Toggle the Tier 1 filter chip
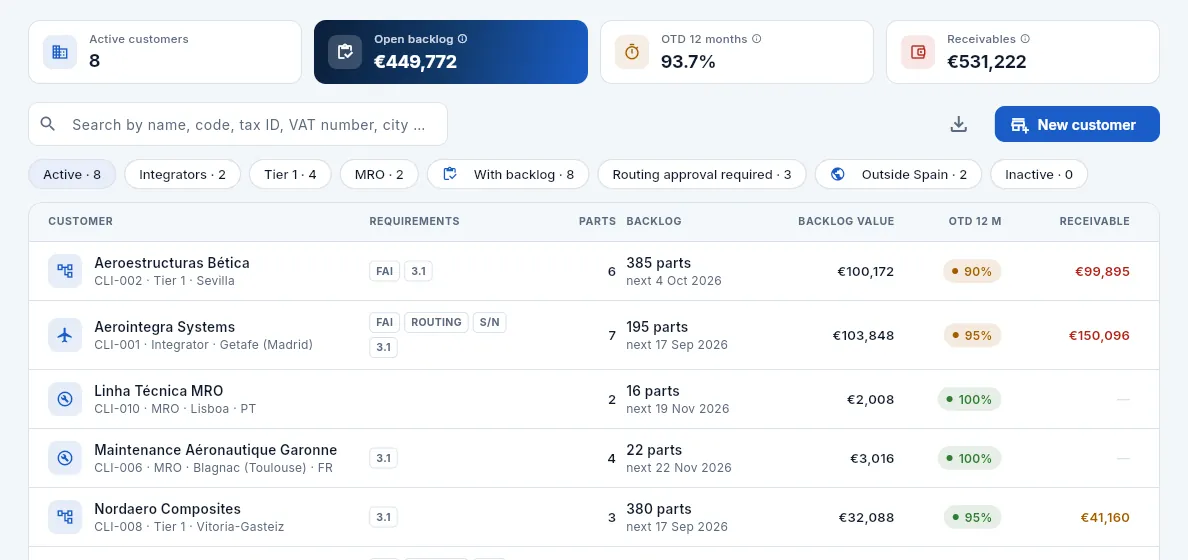 (x=290, y=174)
